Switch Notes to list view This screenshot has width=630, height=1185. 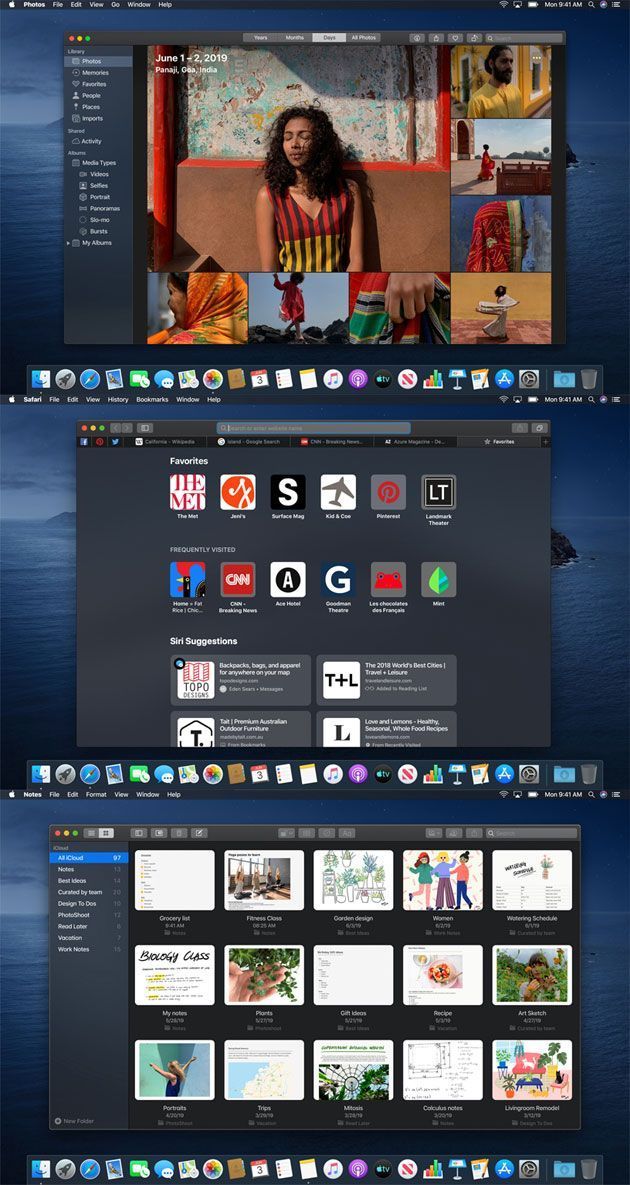[x=91, y=832]
